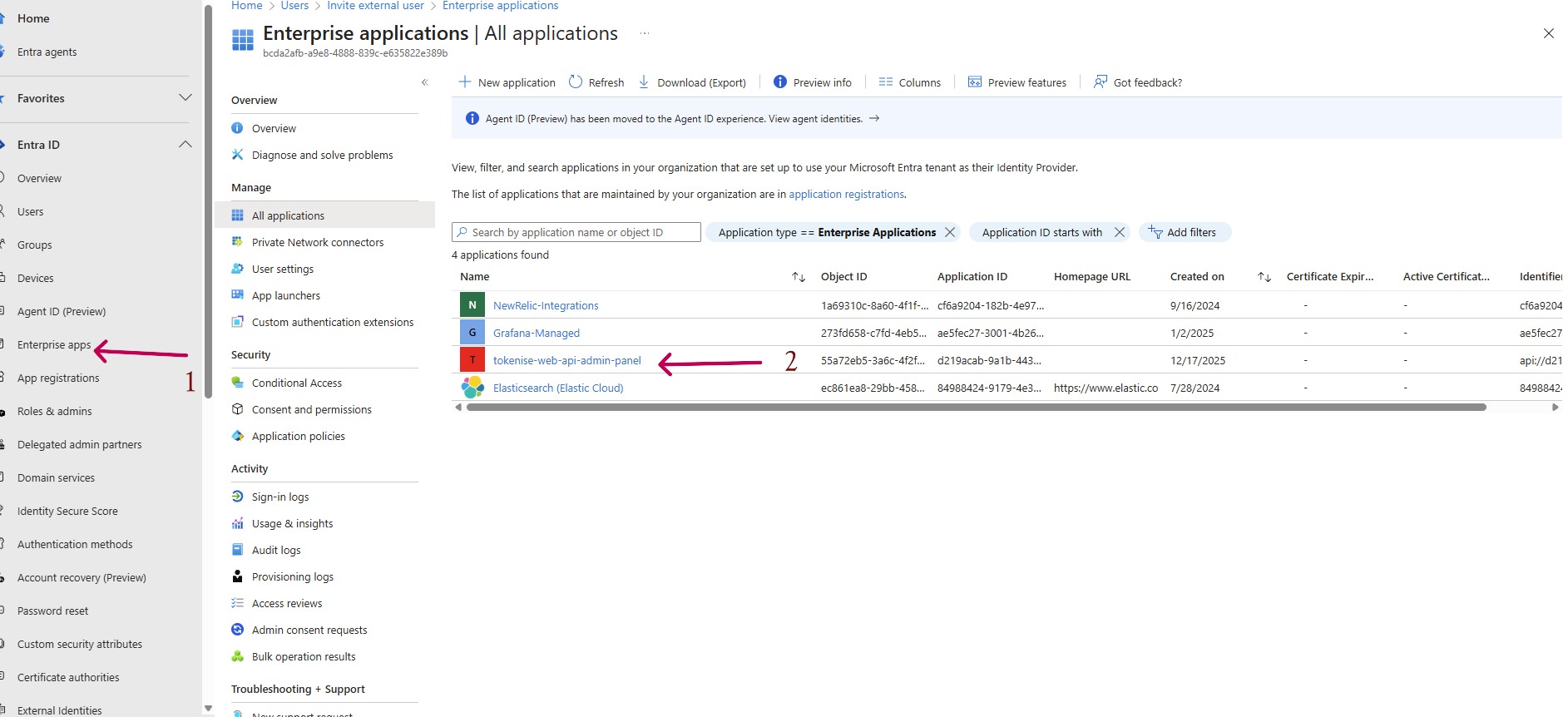Click the All applications grid icon
1568x717 pixels.
pos(237,215)
